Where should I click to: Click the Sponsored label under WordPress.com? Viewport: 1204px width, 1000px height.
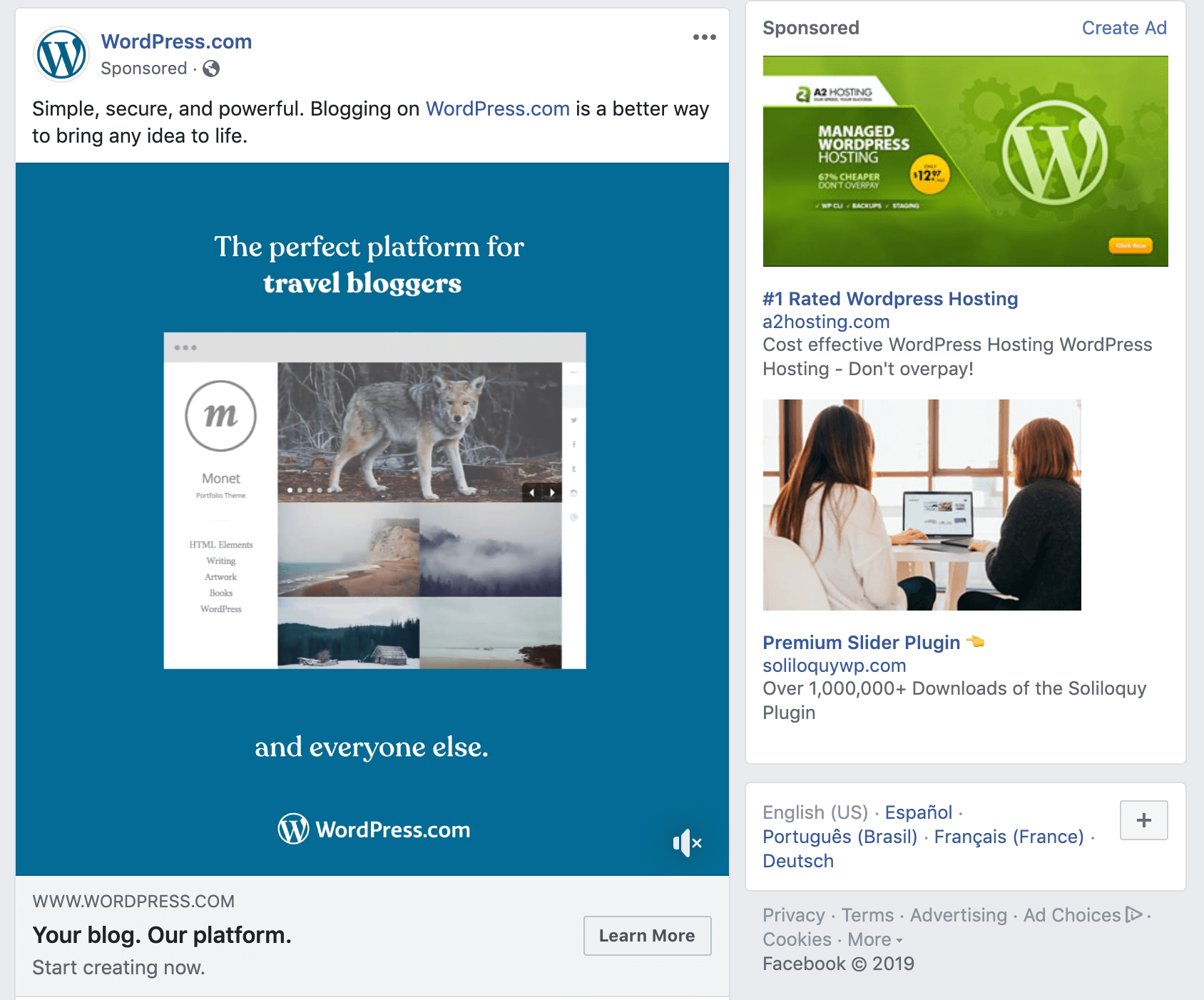tap(144, 68)
